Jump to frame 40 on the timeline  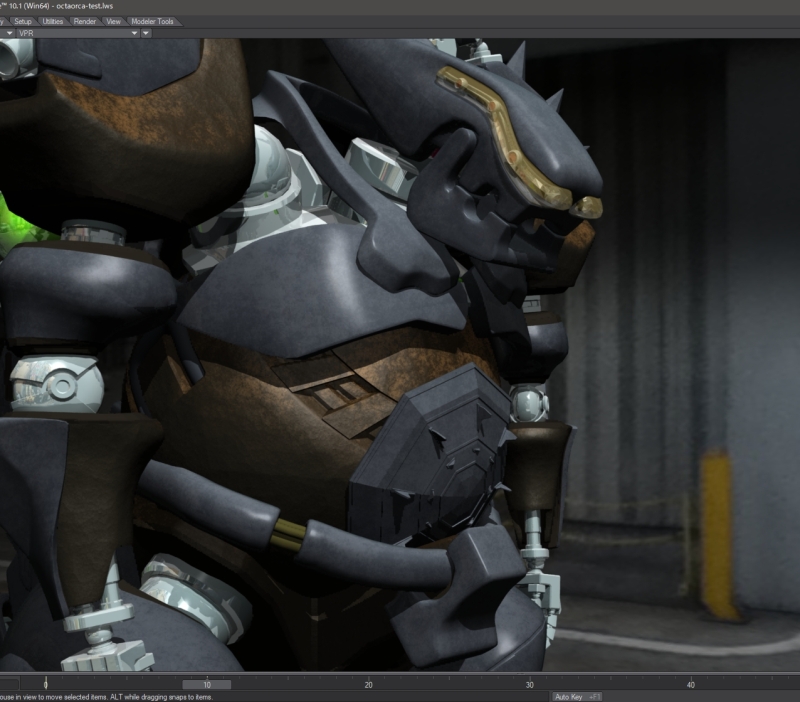coord(690,684)
